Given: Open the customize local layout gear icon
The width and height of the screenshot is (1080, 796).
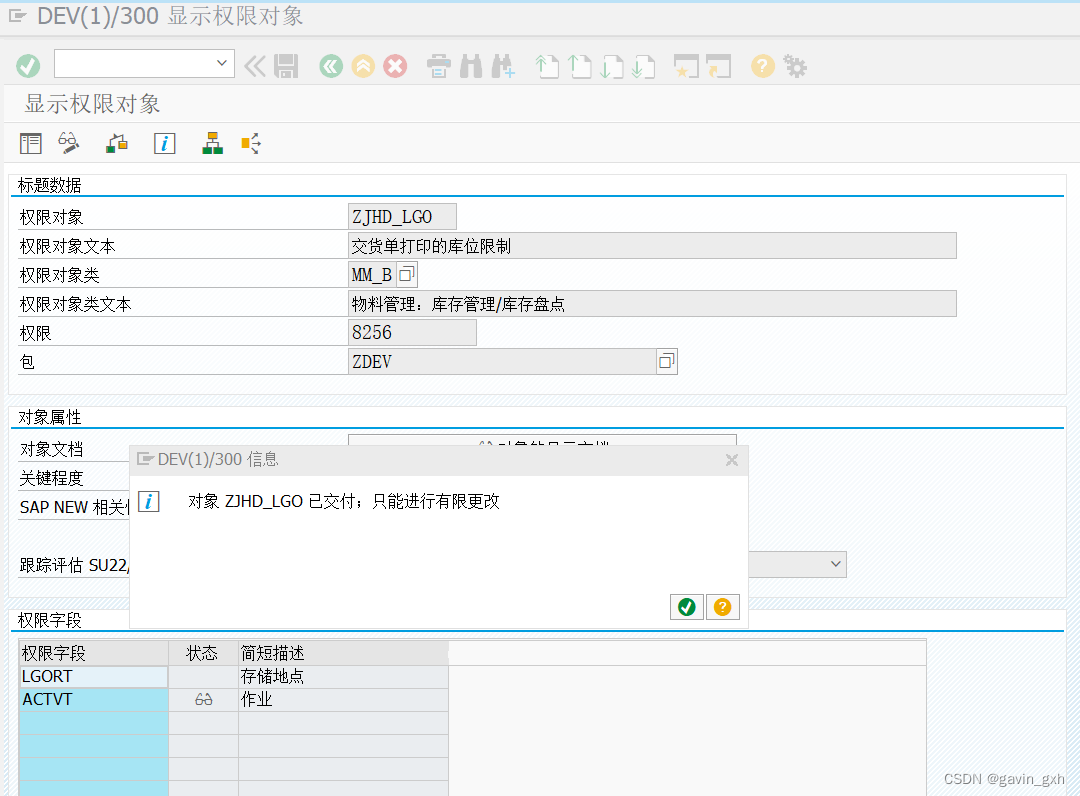Looking at the screenshot, I should (x=794, y=66).
